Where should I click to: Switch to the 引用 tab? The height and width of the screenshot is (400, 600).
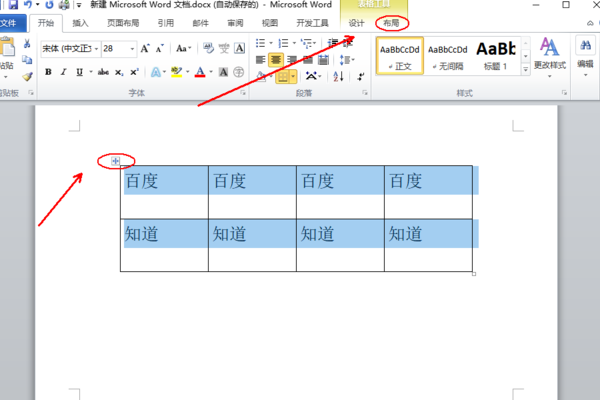(166, 23)
